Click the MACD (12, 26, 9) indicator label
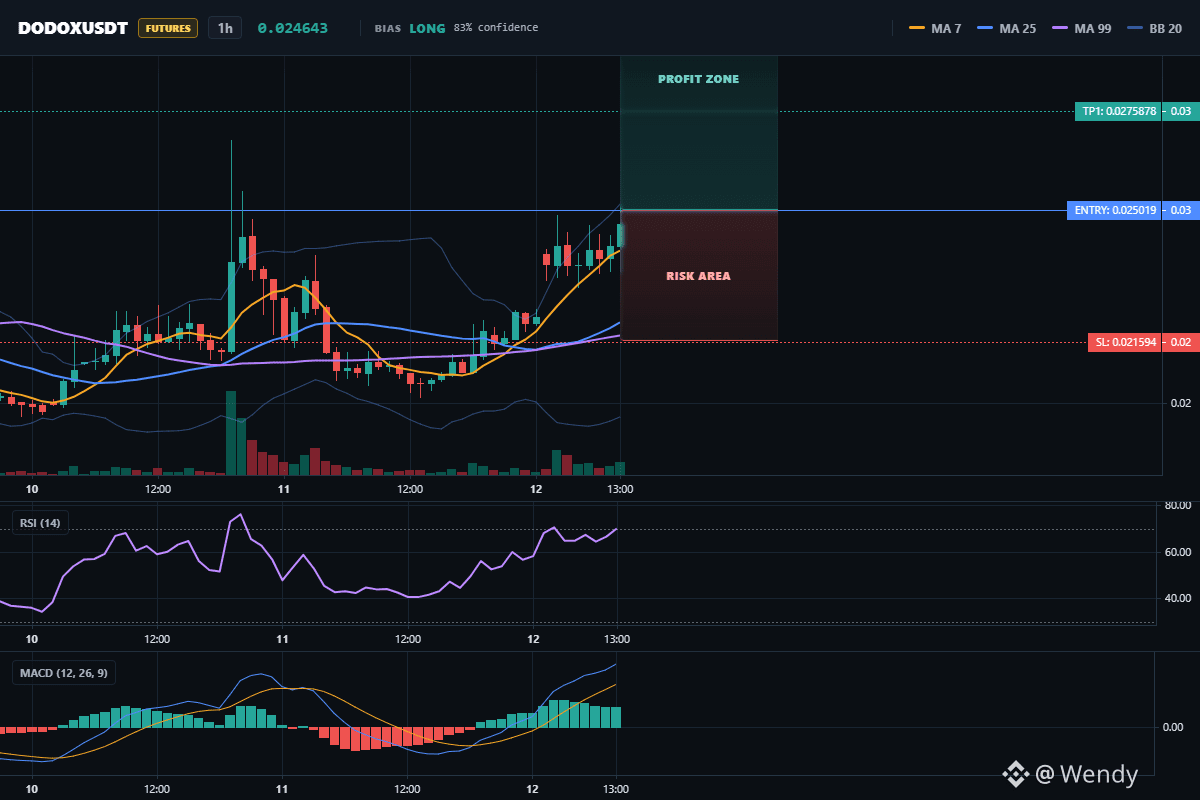Viewport: 1200px width, 800px height. [64, 673]
